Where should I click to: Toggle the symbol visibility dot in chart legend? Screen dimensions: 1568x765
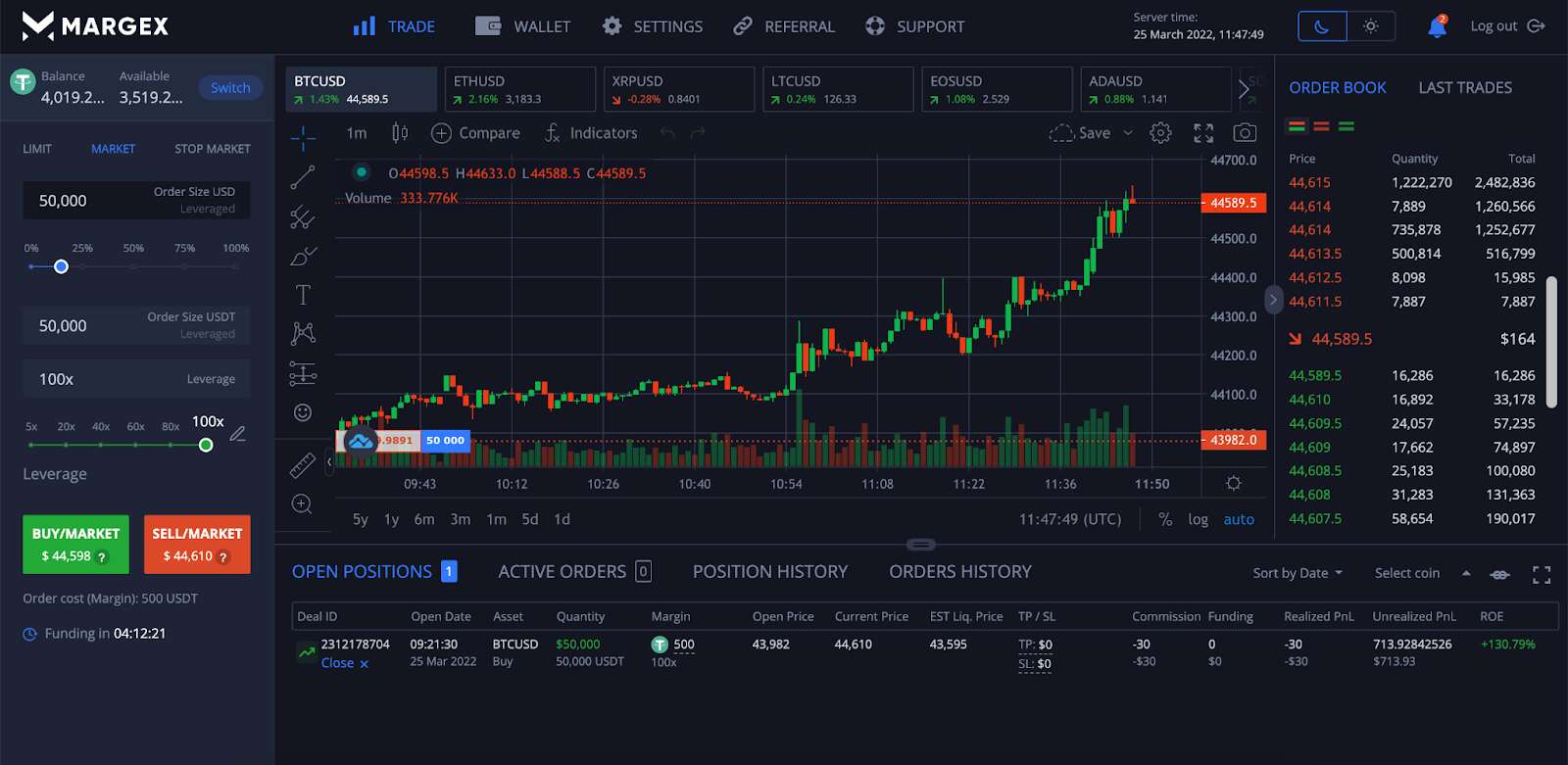click(362, 172)
